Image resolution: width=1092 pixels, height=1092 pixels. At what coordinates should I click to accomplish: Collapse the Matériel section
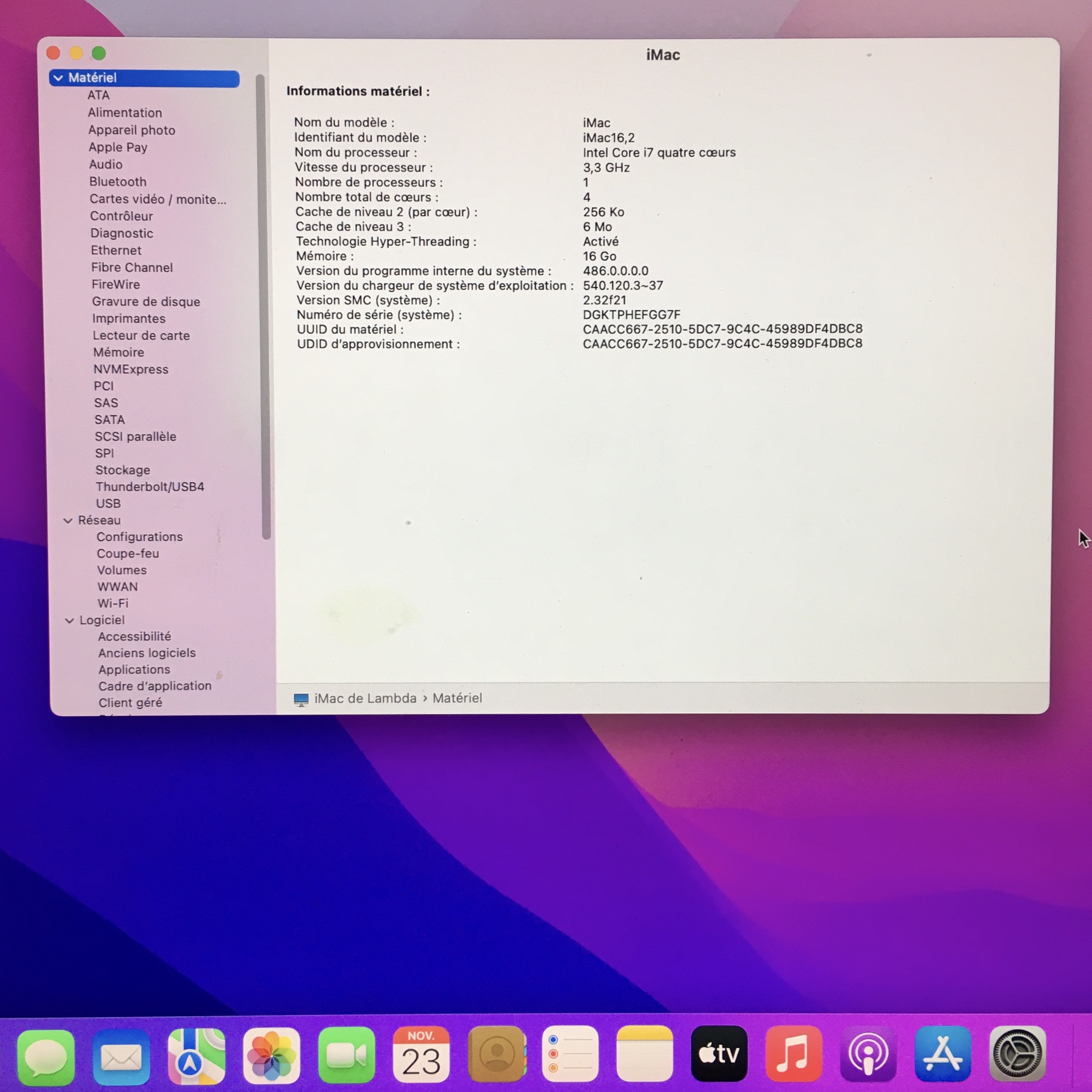coord(58,78)
